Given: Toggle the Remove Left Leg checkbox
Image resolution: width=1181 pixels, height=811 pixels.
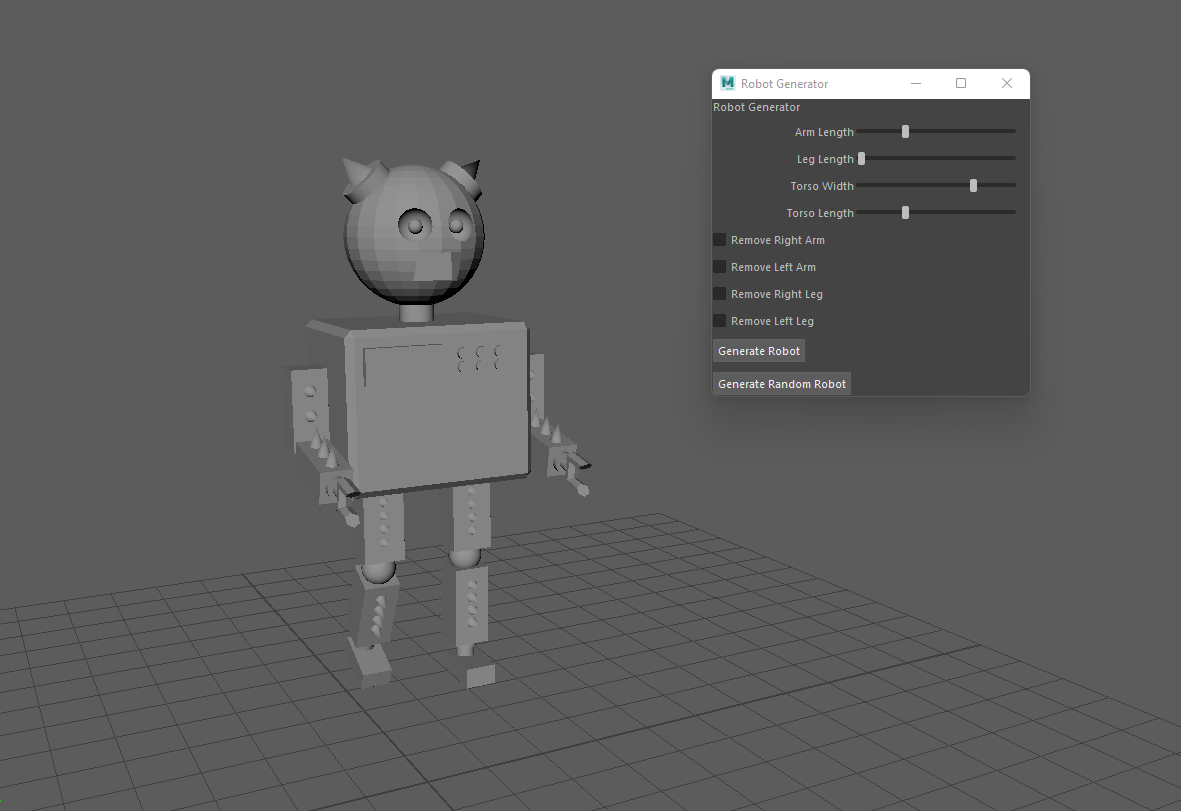Looking at the screenshot, I should pyautogui.click(x=719, y=321).
